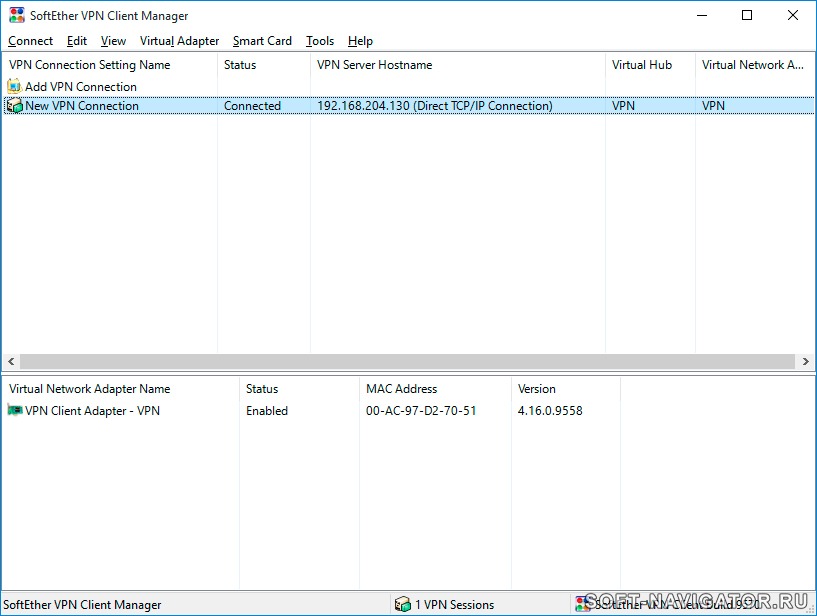
Task: Open the Smart Card menu
Action: pos(262,41)
